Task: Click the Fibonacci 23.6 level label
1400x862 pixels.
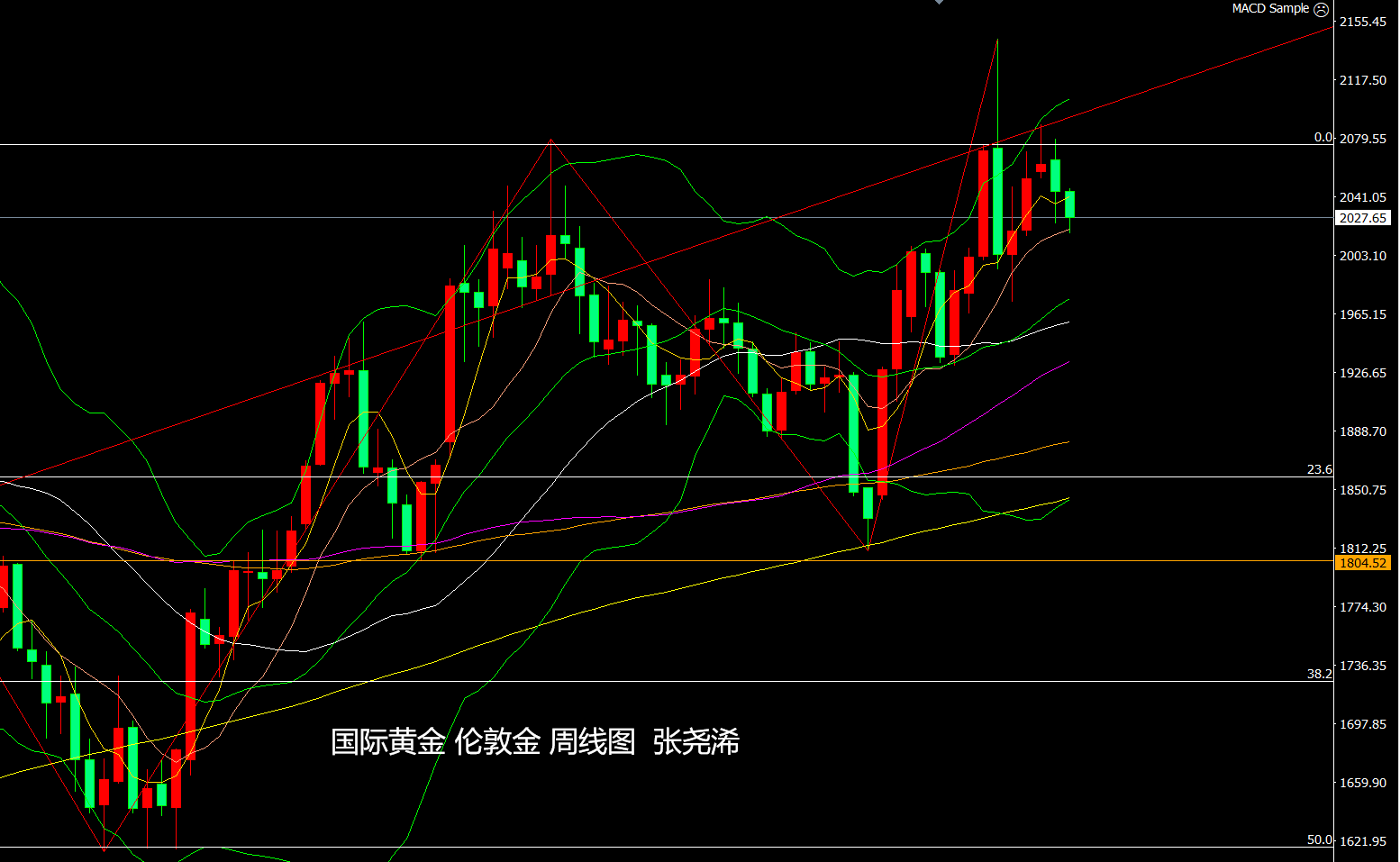Action: tap(1320, 469)
